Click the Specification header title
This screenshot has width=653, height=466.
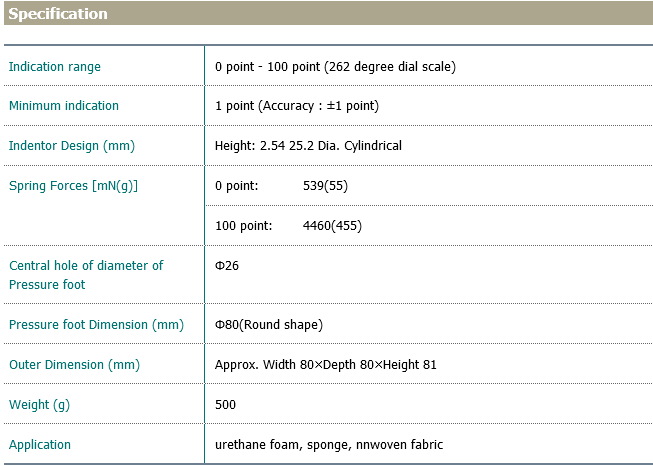coord(58,14)
